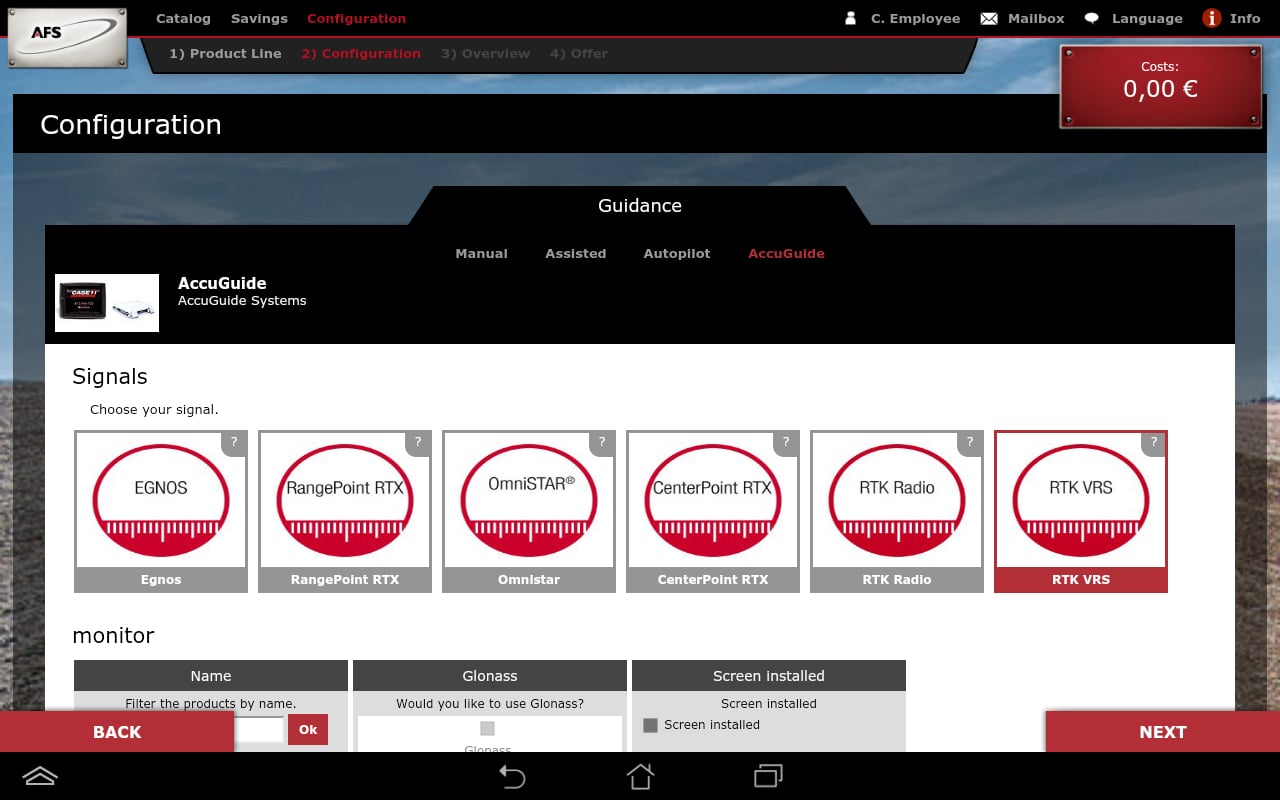Click the Screen installed column header

point(769,675)
